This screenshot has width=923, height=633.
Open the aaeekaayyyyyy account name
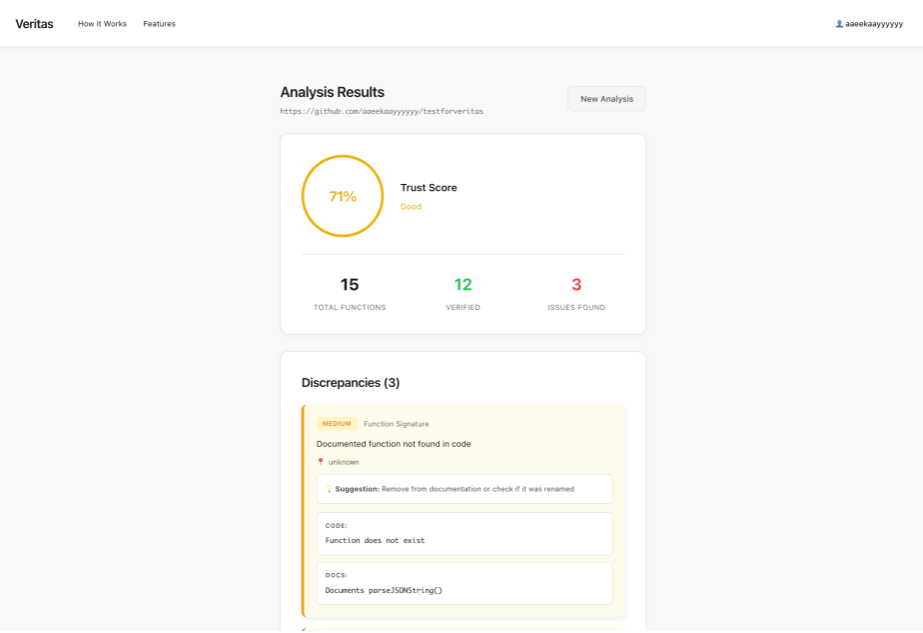874,24
